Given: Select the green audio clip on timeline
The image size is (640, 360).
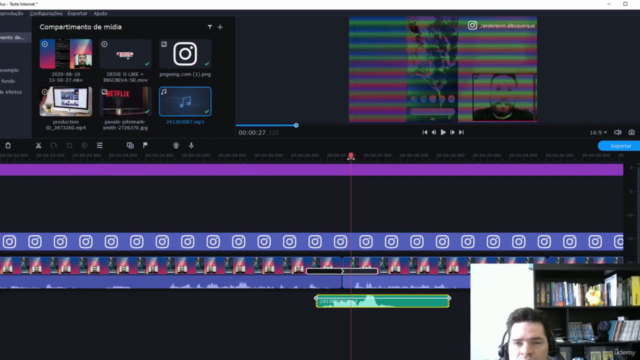Looking at the screenshot, I should click(x=382, y=301).
